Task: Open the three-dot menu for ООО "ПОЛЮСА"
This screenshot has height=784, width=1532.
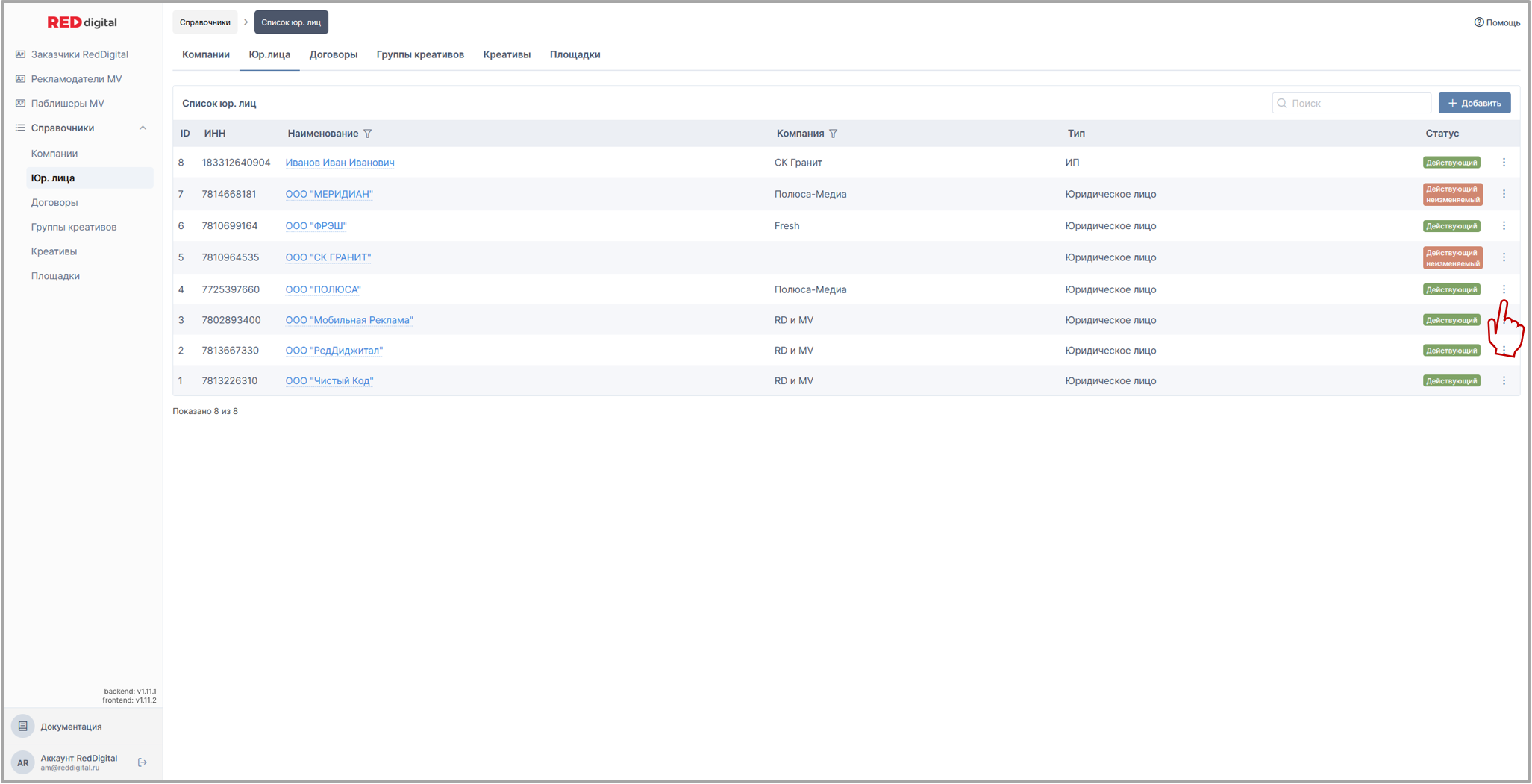Action: (x=1504, y=289)
